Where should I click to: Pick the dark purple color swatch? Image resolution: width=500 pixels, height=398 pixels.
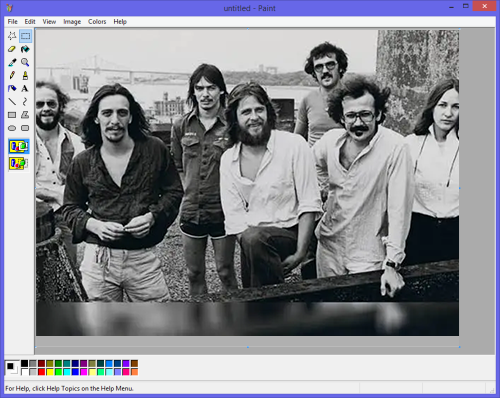[84, 363]
